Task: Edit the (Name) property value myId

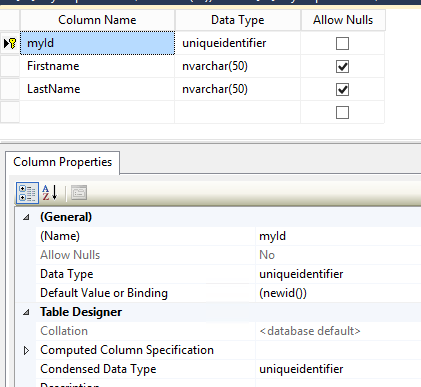Action: click(338, 236)
